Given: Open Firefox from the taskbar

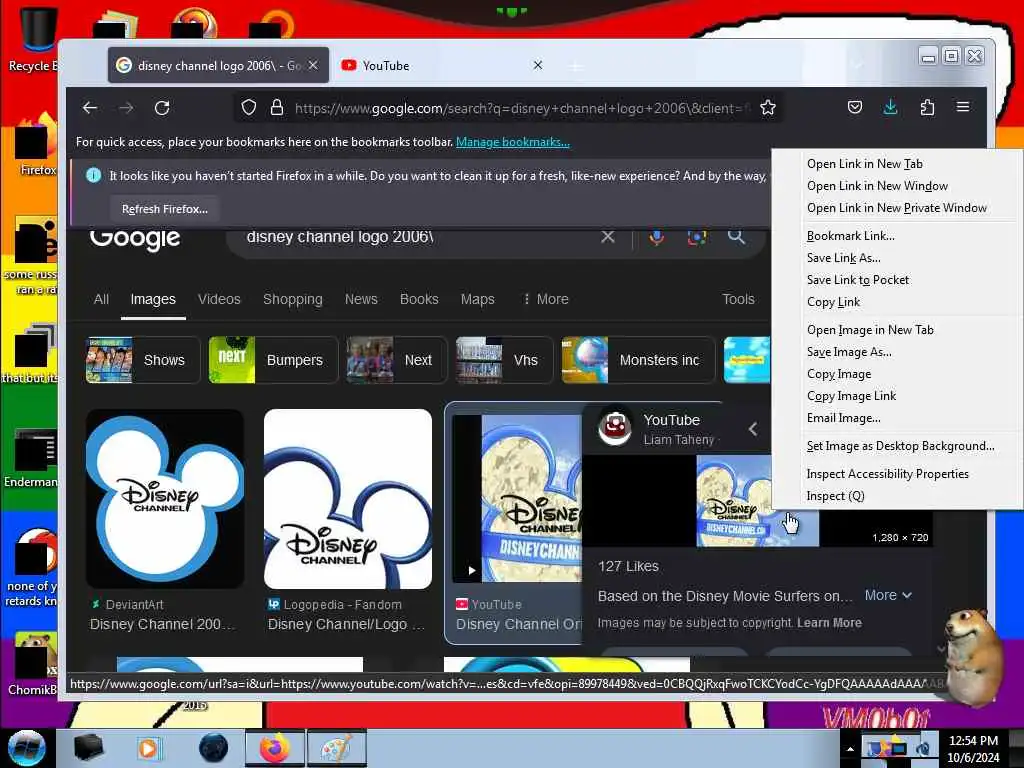Looking at the screenshot, I should click(274, 748).
